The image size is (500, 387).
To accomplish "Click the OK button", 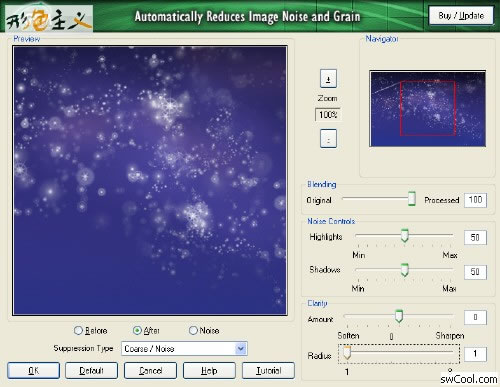I will coord(34,371).
